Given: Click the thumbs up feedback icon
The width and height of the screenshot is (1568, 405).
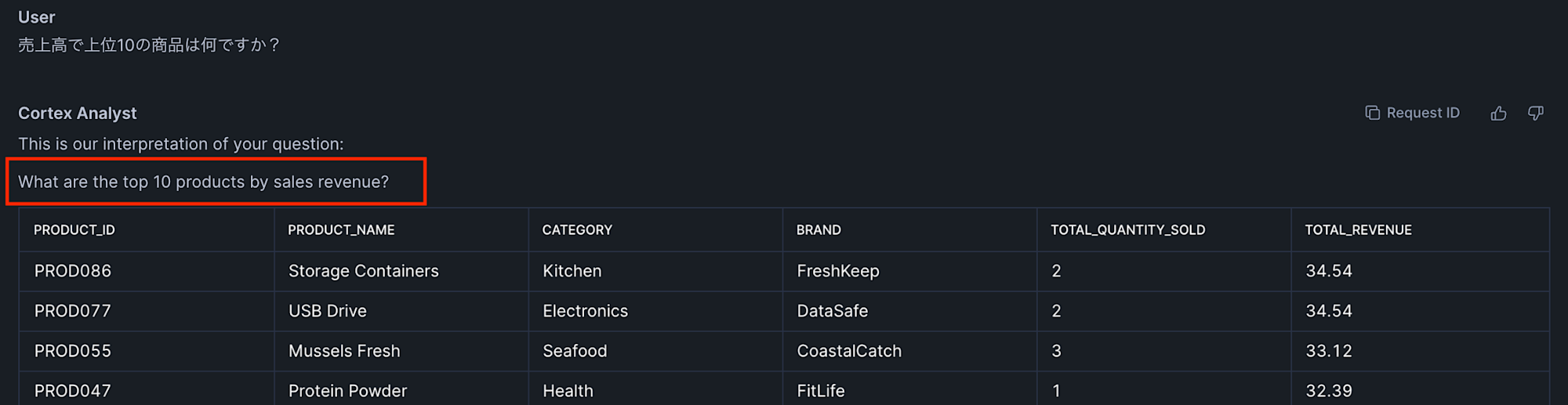Looking at the screenshot, I should click(1498, 114).
